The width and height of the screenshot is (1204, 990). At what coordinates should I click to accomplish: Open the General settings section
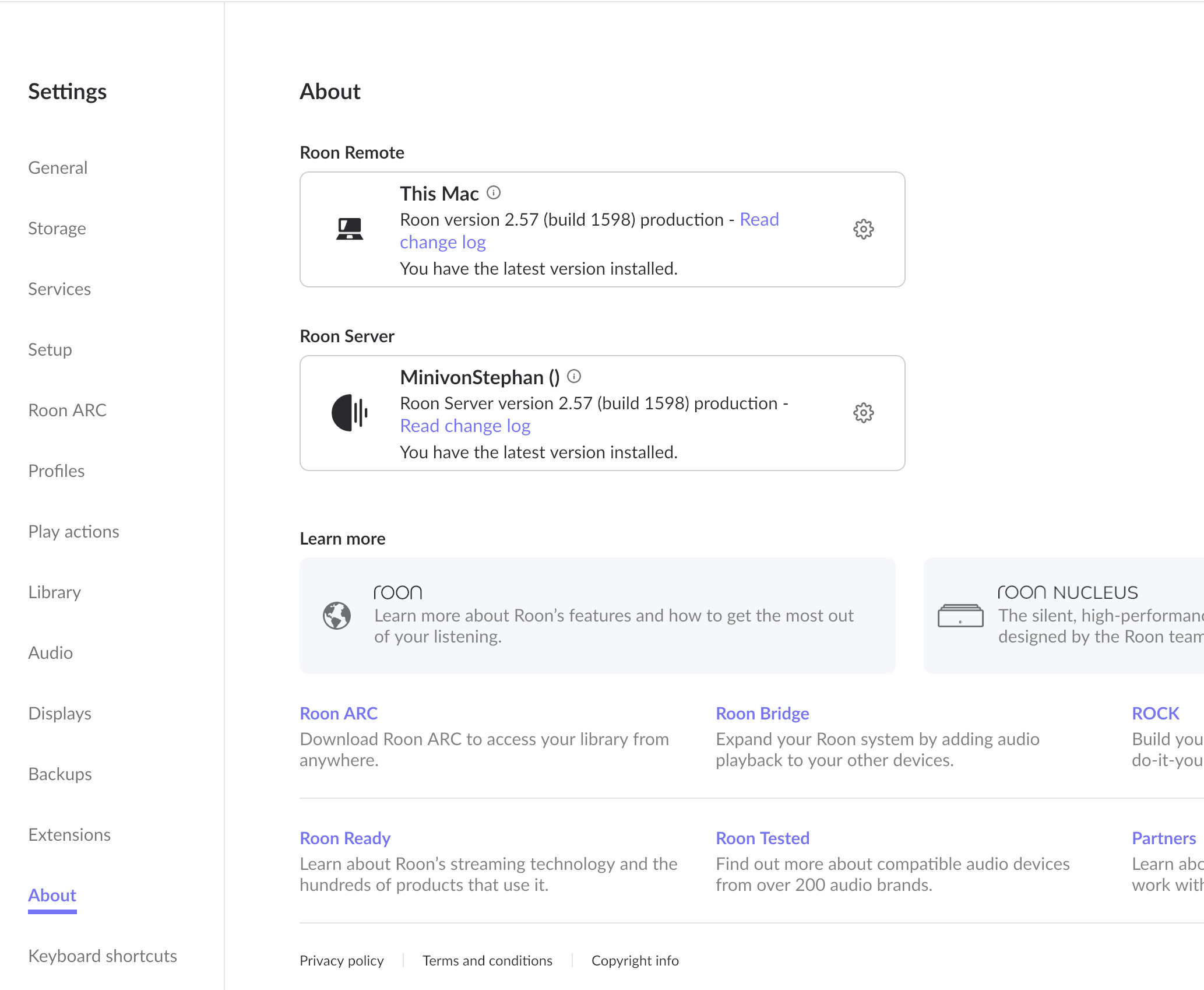click(x=58, y=168)
